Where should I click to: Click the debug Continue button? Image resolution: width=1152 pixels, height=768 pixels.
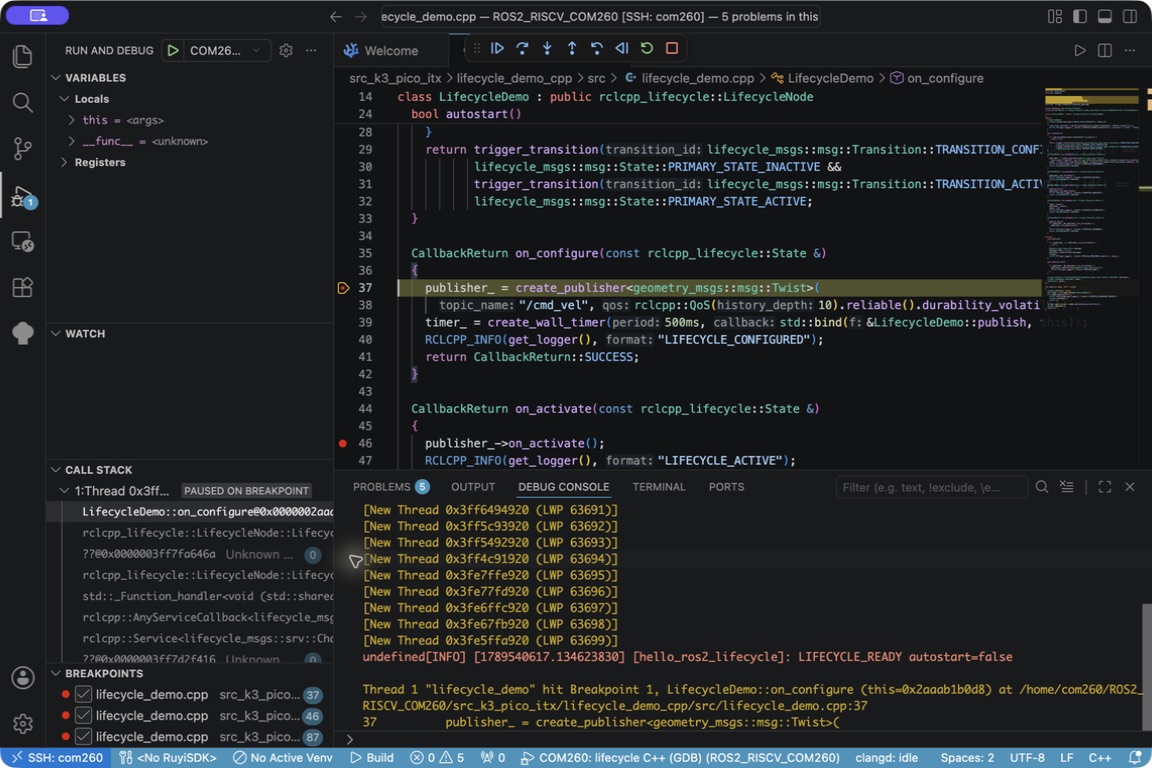coord(497,49)
